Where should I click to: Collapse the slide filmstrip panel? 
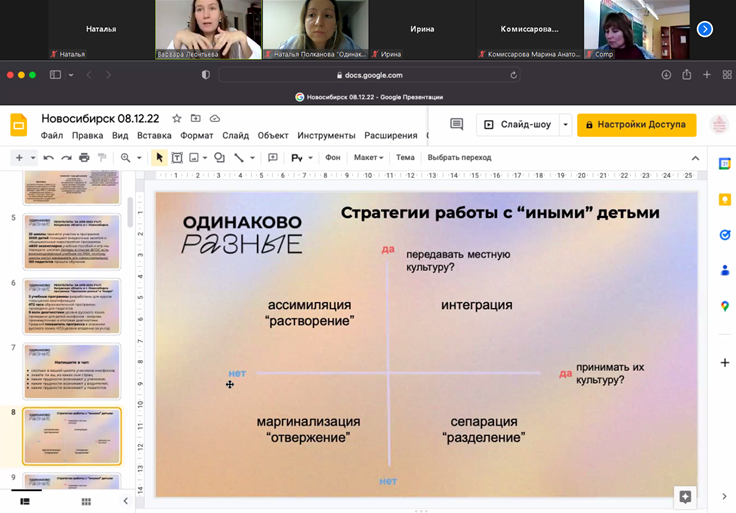(x=125, y=501)
